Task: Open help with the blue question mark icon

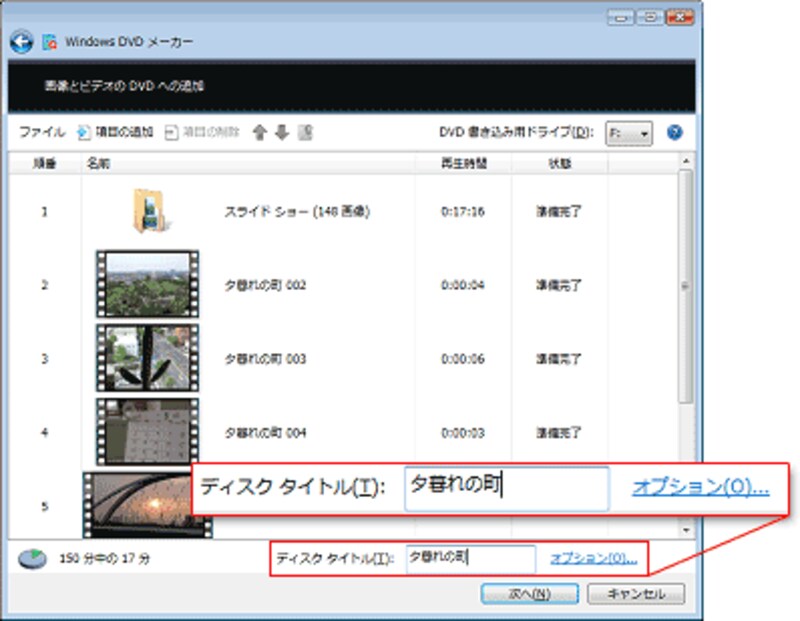Action: [x=674, y=132]
